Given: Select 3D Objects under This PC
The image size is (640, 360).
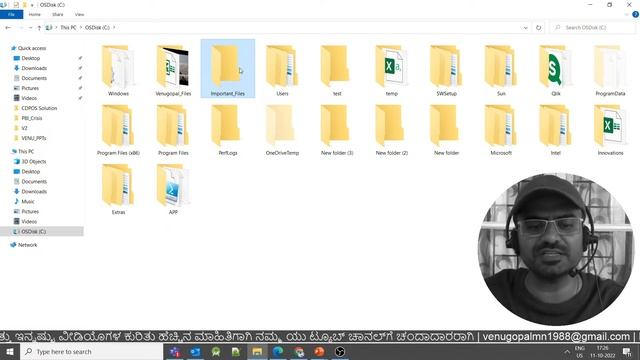Looking at the screenshot, I should click(33, 162).
